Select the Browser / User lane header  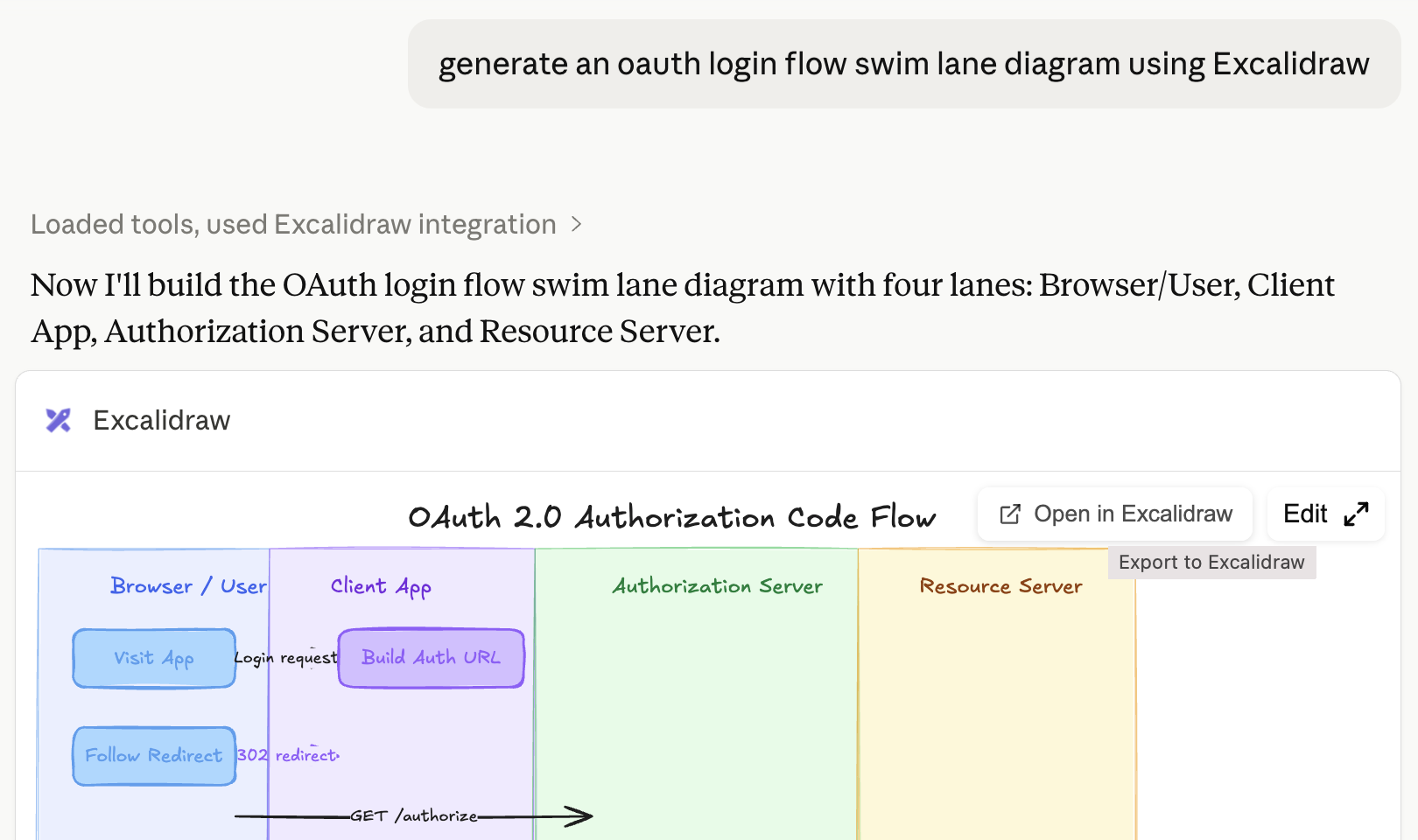187,586
